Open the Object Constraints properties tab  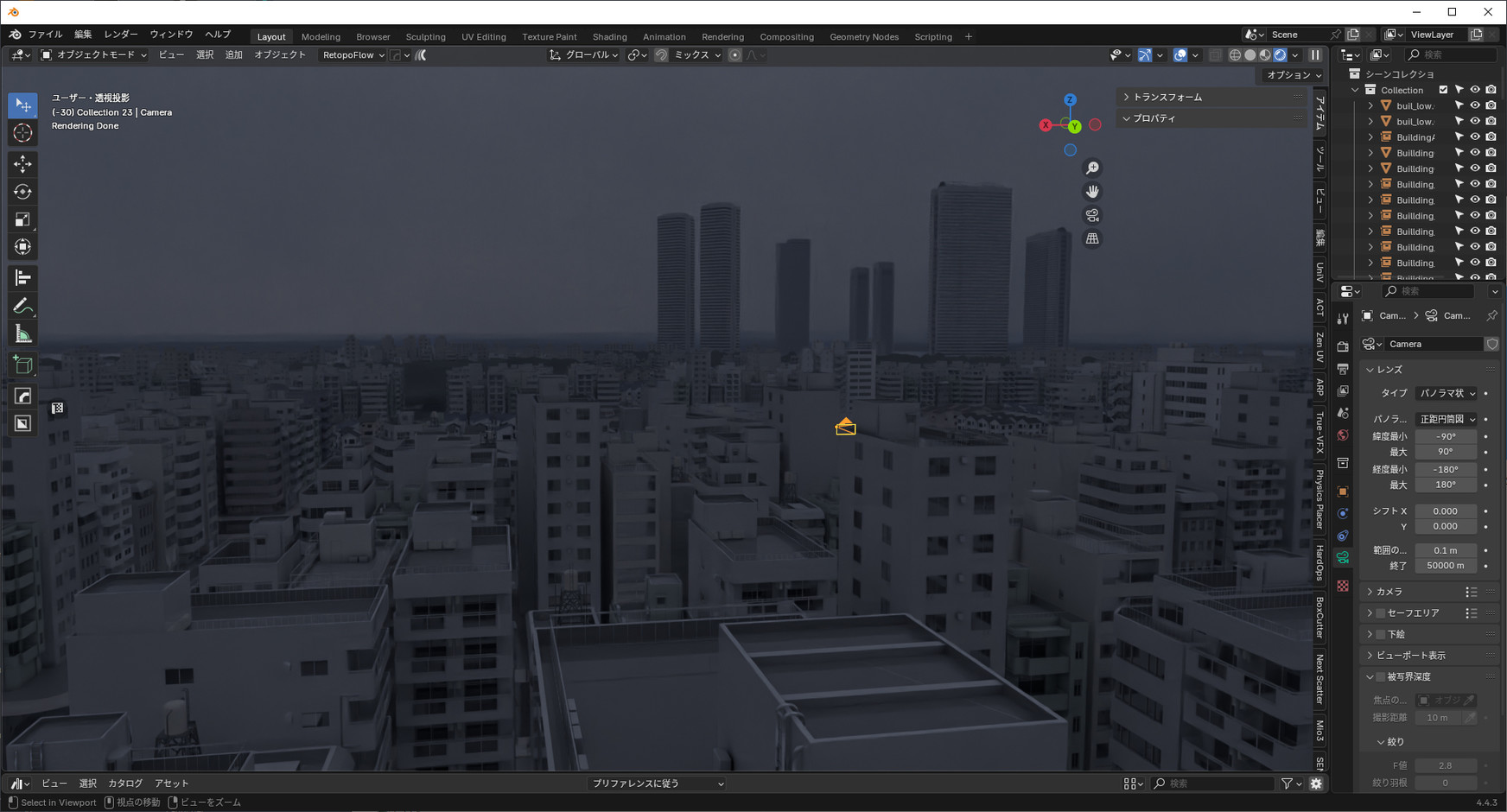tap(1343, 536)
